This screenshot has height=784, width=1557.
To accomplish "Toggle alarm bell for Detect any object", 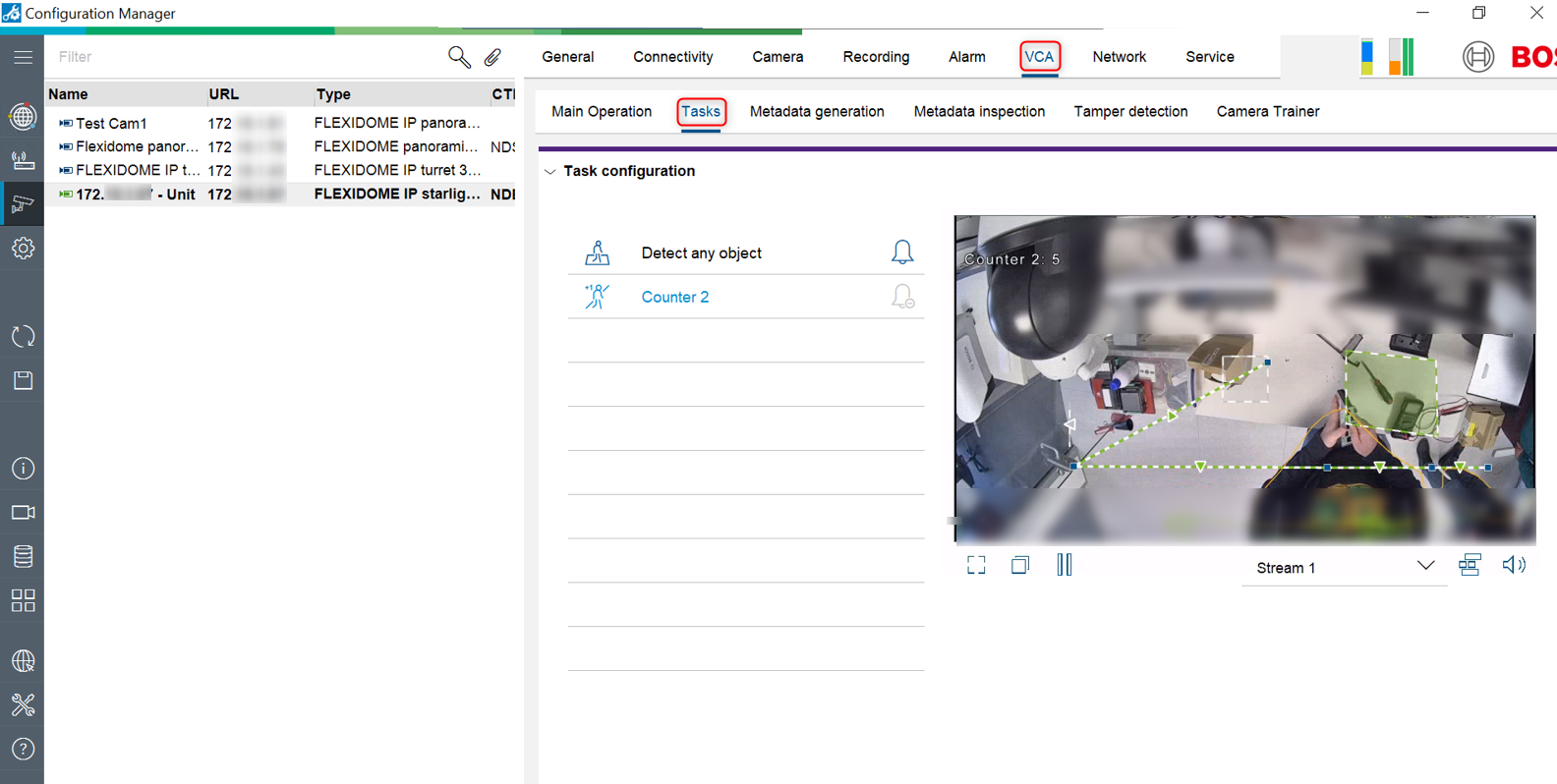I will click(901, 252).
